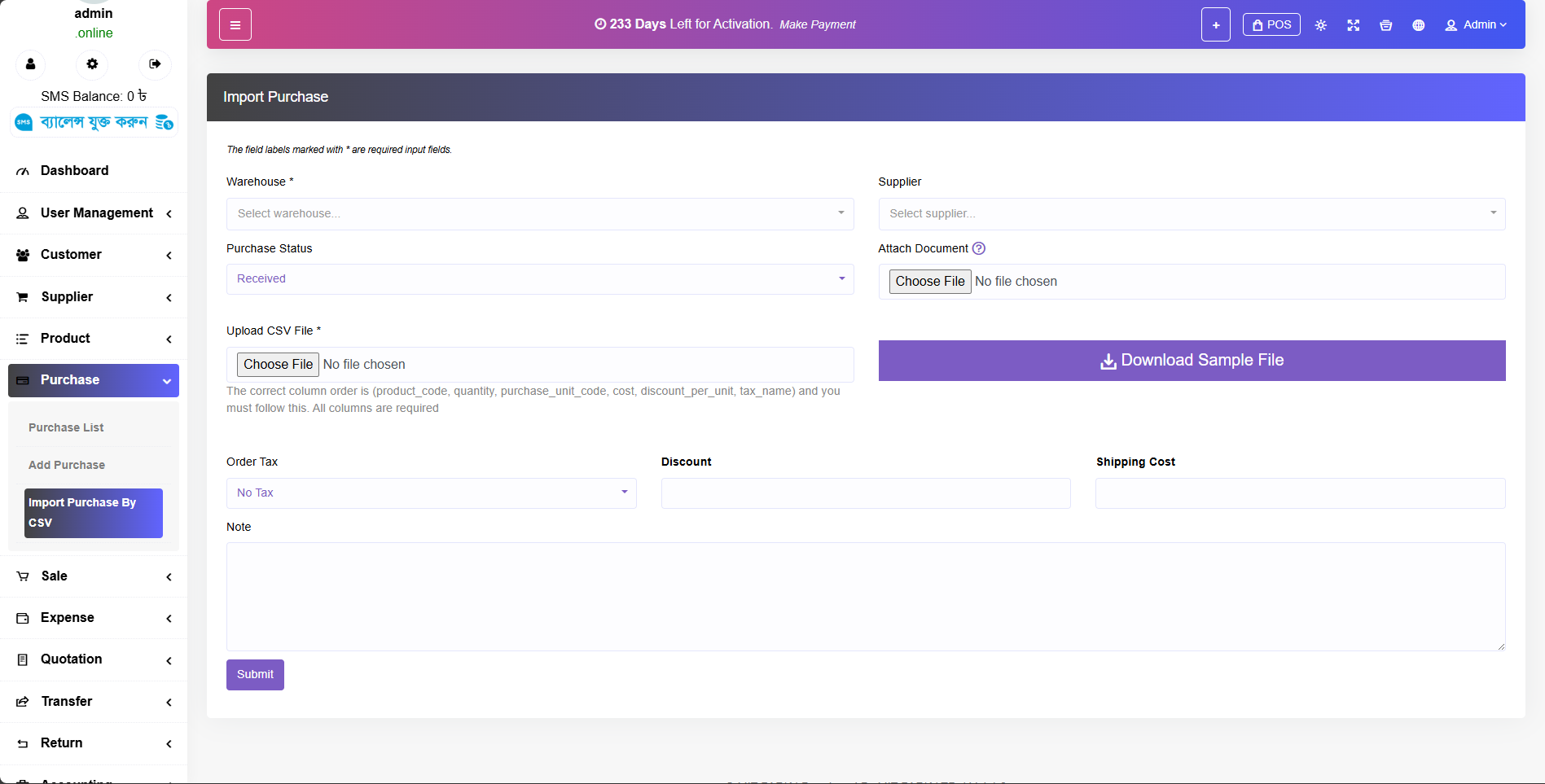Click the basket icon in top bar

pyautogui.click(x=1385, y=25)
